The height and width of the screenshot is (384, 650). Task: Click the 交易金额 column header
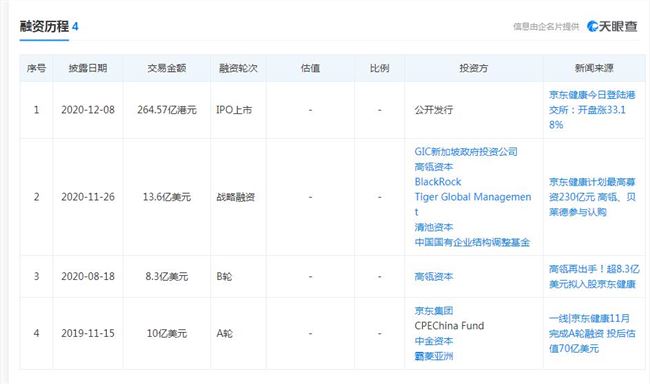167,68
